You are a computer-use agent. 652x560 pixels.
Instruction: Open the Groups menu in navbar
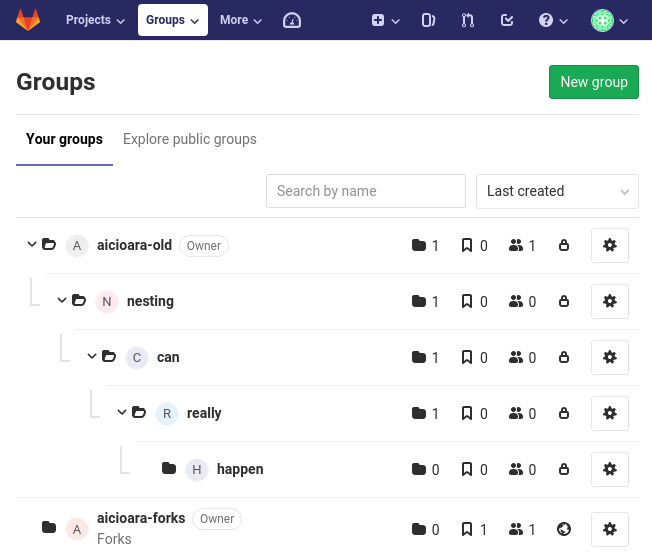[x=173, y=20]
